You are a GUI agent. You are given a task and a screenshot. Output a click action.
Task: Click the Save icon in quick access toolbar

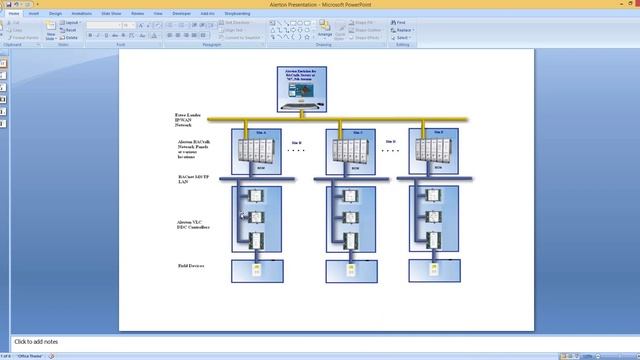9,4
